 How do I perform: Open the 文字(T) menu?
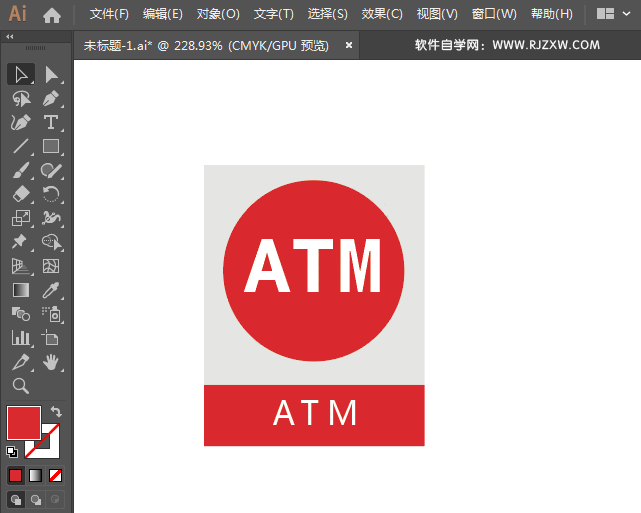pos(273,14)
